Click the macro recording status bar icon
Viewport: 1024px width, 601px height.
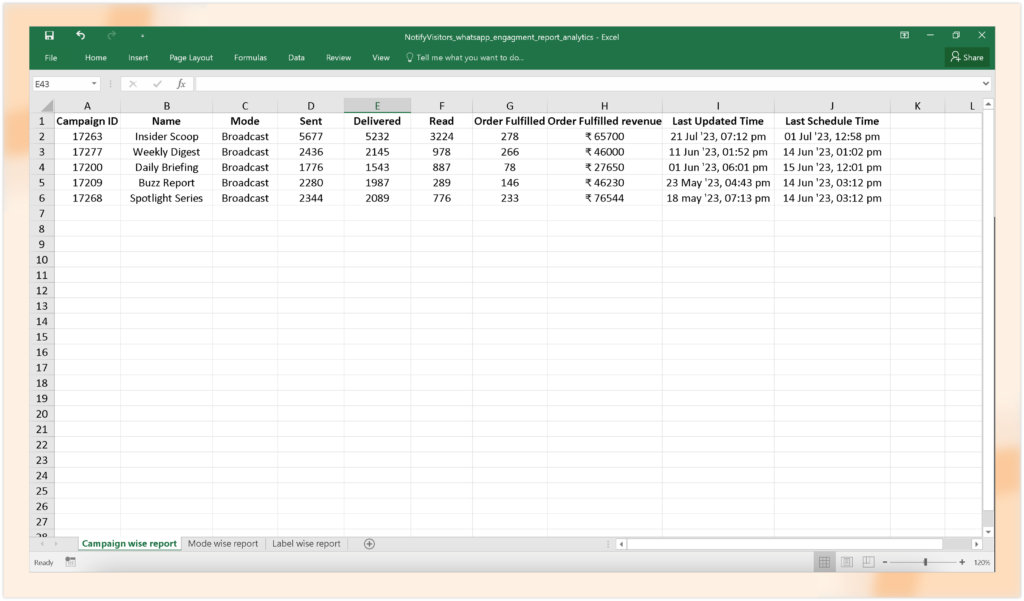click(71, 563)
